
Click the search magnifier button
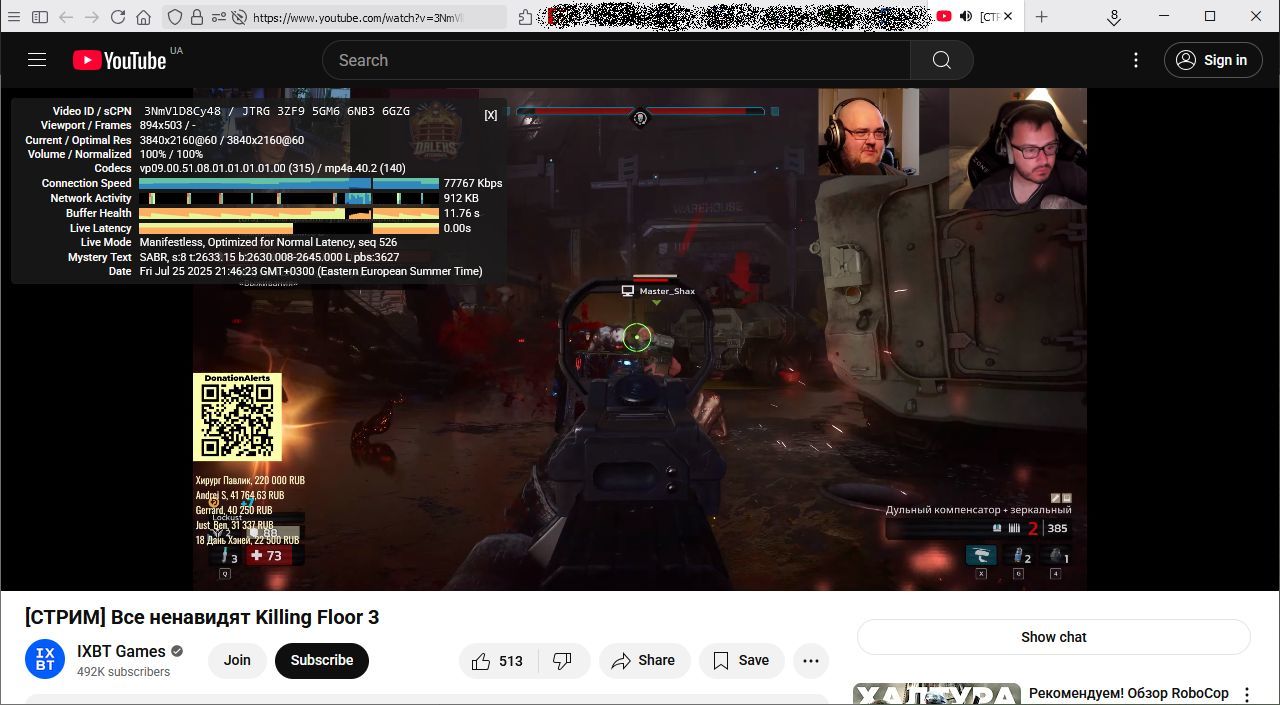941,60
